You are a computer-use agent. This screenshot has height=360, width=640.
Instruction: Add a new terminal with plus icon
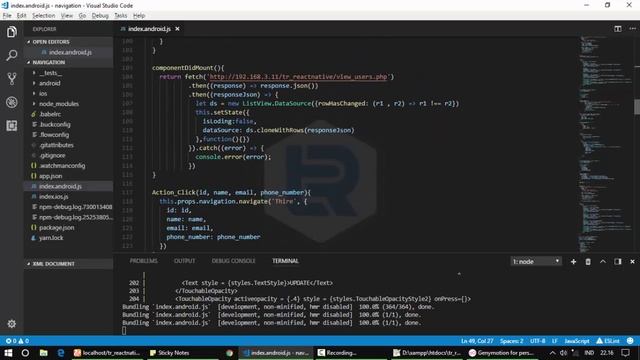573,262
